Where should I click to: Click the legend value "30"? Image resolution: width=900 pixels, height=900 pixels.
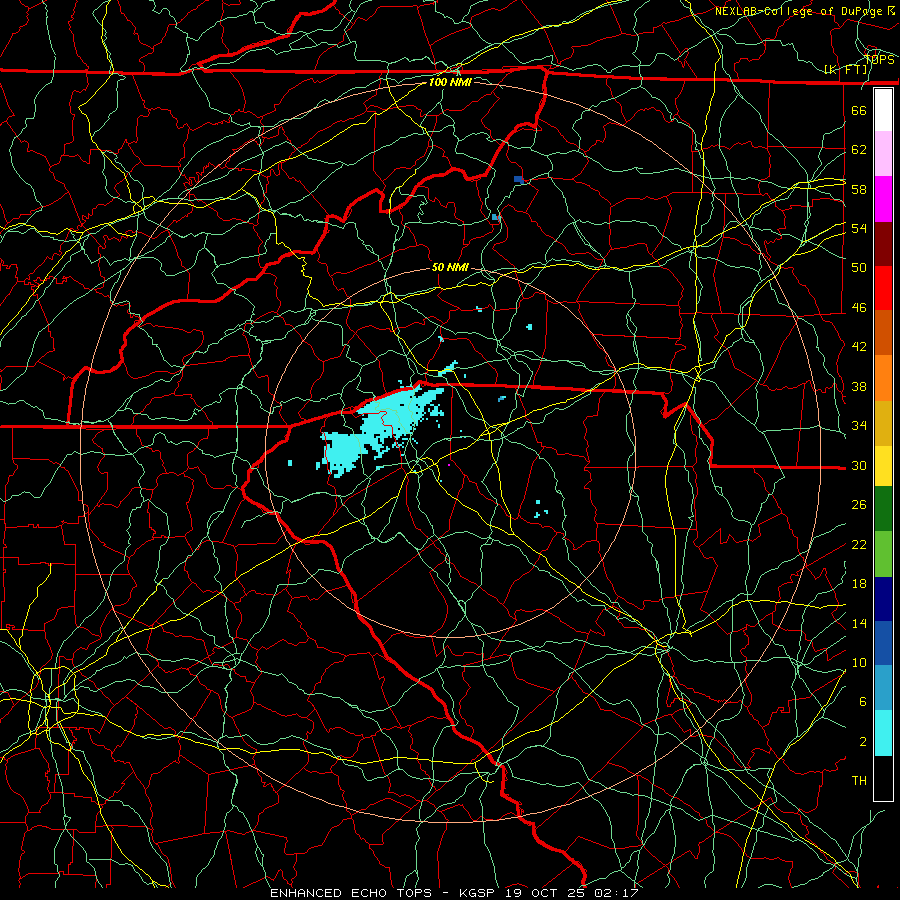(859, 465)
